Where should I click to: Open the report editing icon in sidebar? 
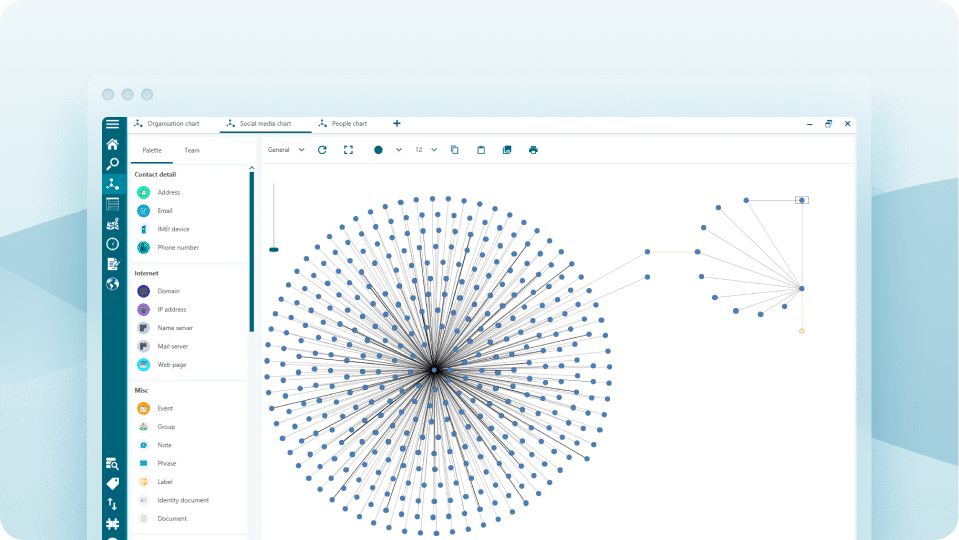113,264
